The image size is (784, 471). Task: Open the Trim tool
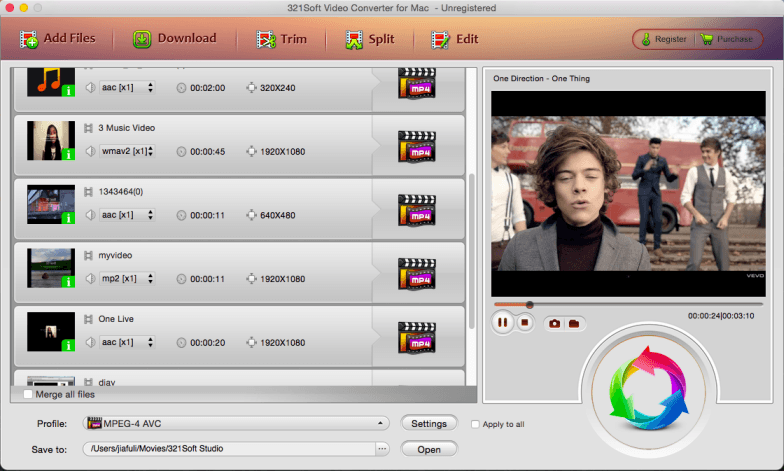282,39
